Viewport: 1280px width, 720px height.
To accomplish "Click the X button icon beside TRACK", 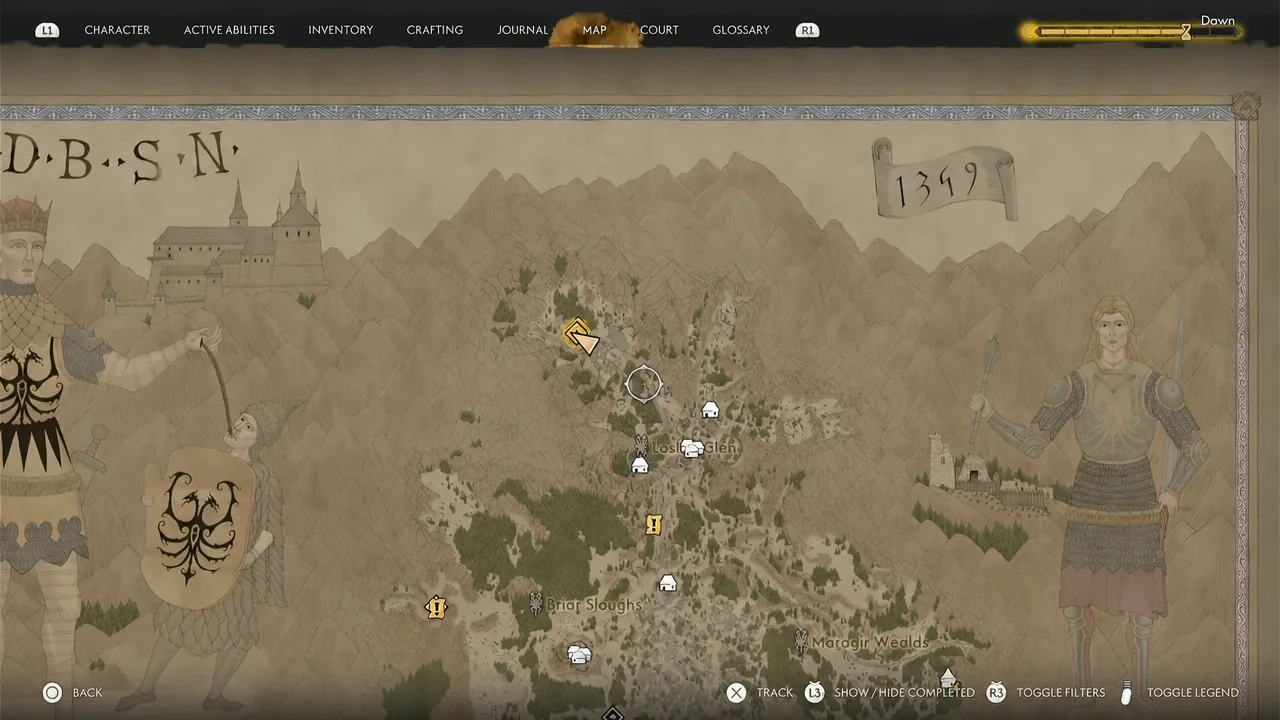I will coord(736,692).
